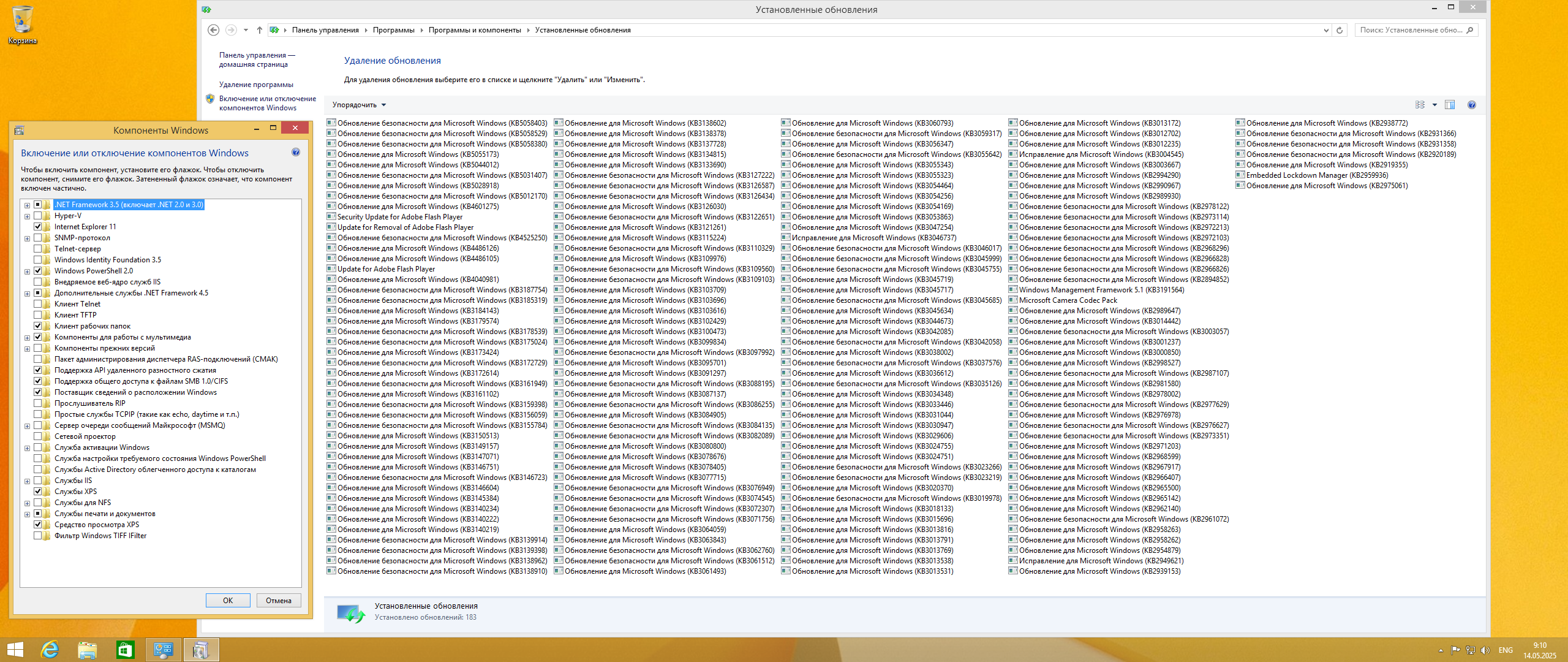Image resolution: width=1568 pixels, height=662 pixels.
Task: Expand Службы печати и документов node
Action: [x=27, y=514]
